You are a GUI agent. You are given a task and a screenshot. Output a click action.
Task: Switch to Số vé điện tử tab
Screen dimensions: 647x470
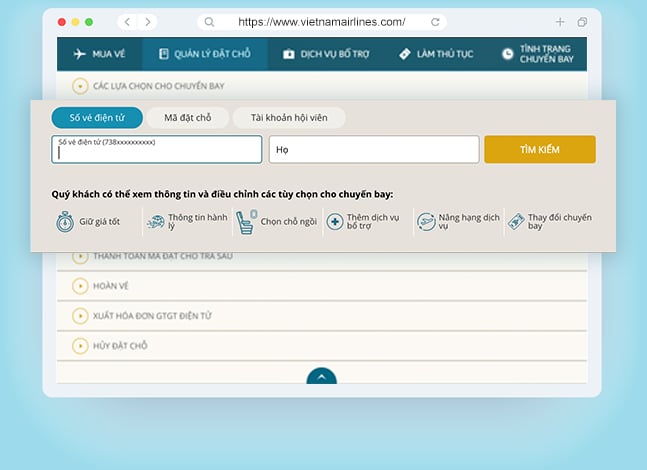point(96,118)
